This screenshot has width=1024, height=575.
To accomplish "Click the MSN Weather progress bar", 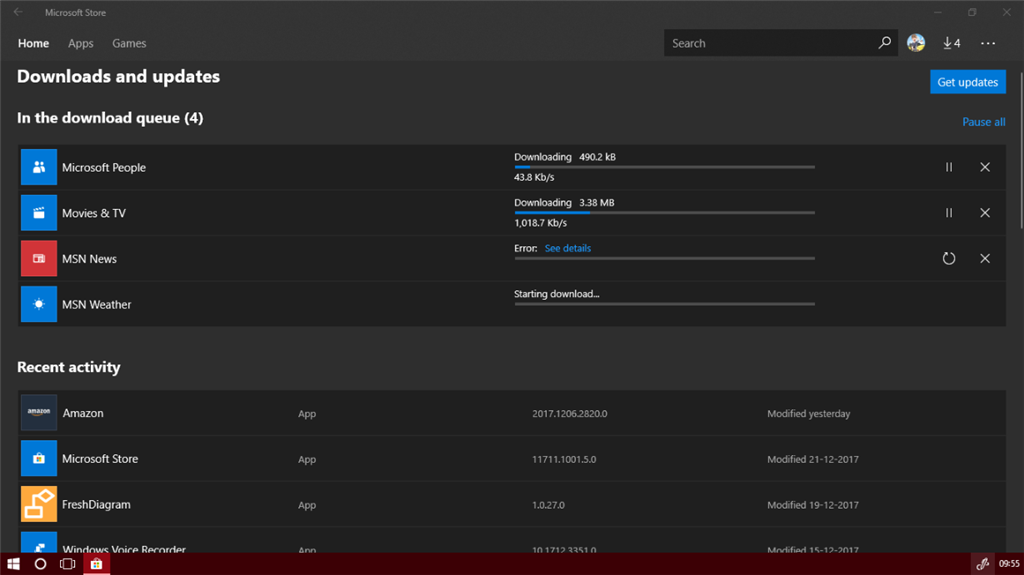I will pos(664,304).
